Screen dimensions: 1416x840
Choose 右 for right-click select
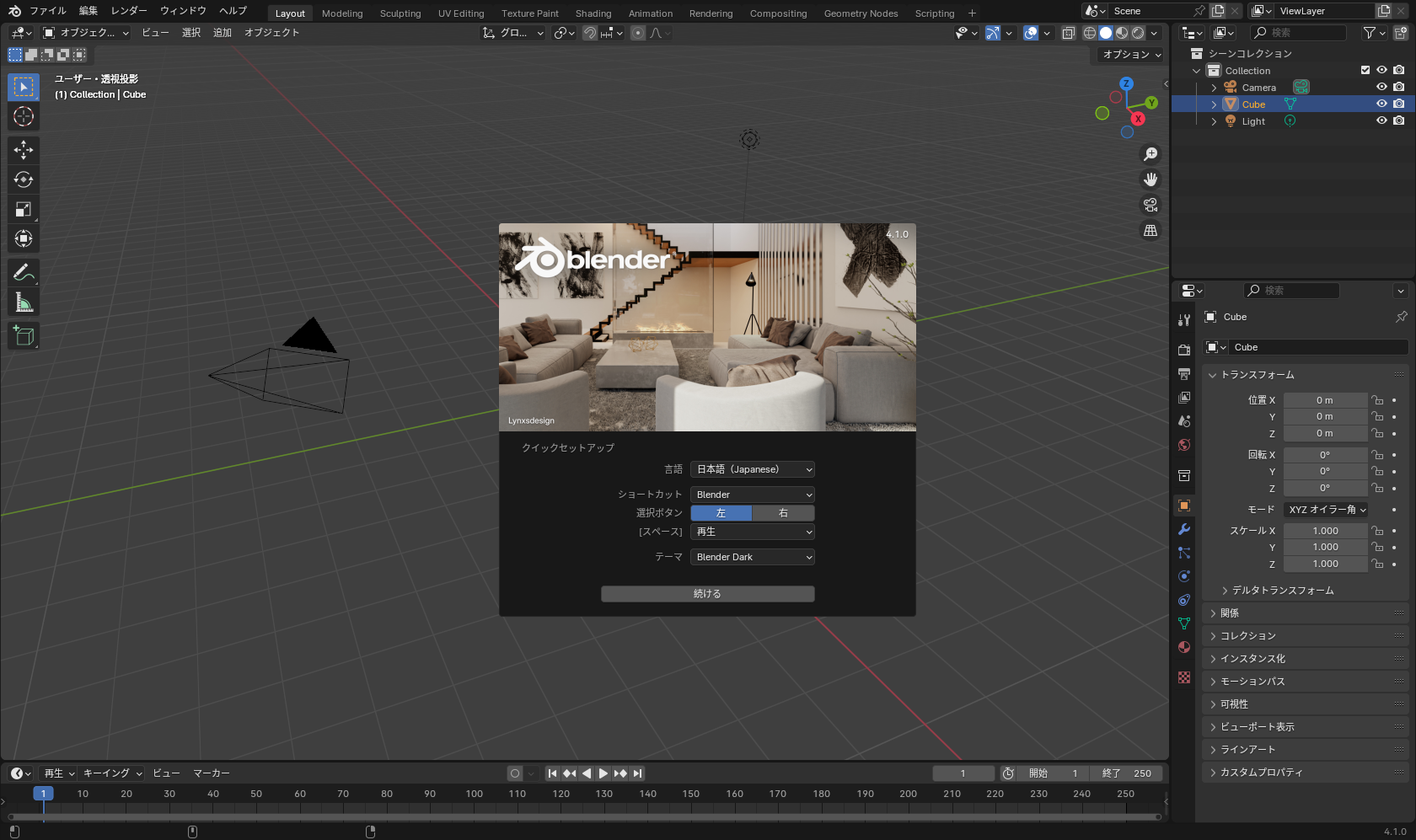click(x=782, y=512)
